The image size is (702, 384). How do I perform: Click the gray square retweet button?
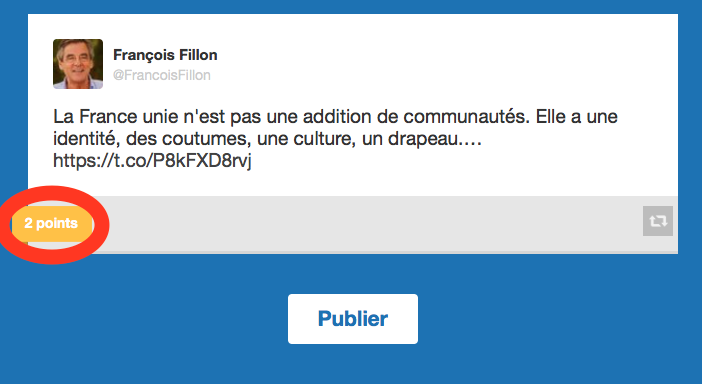click(658, 221)
